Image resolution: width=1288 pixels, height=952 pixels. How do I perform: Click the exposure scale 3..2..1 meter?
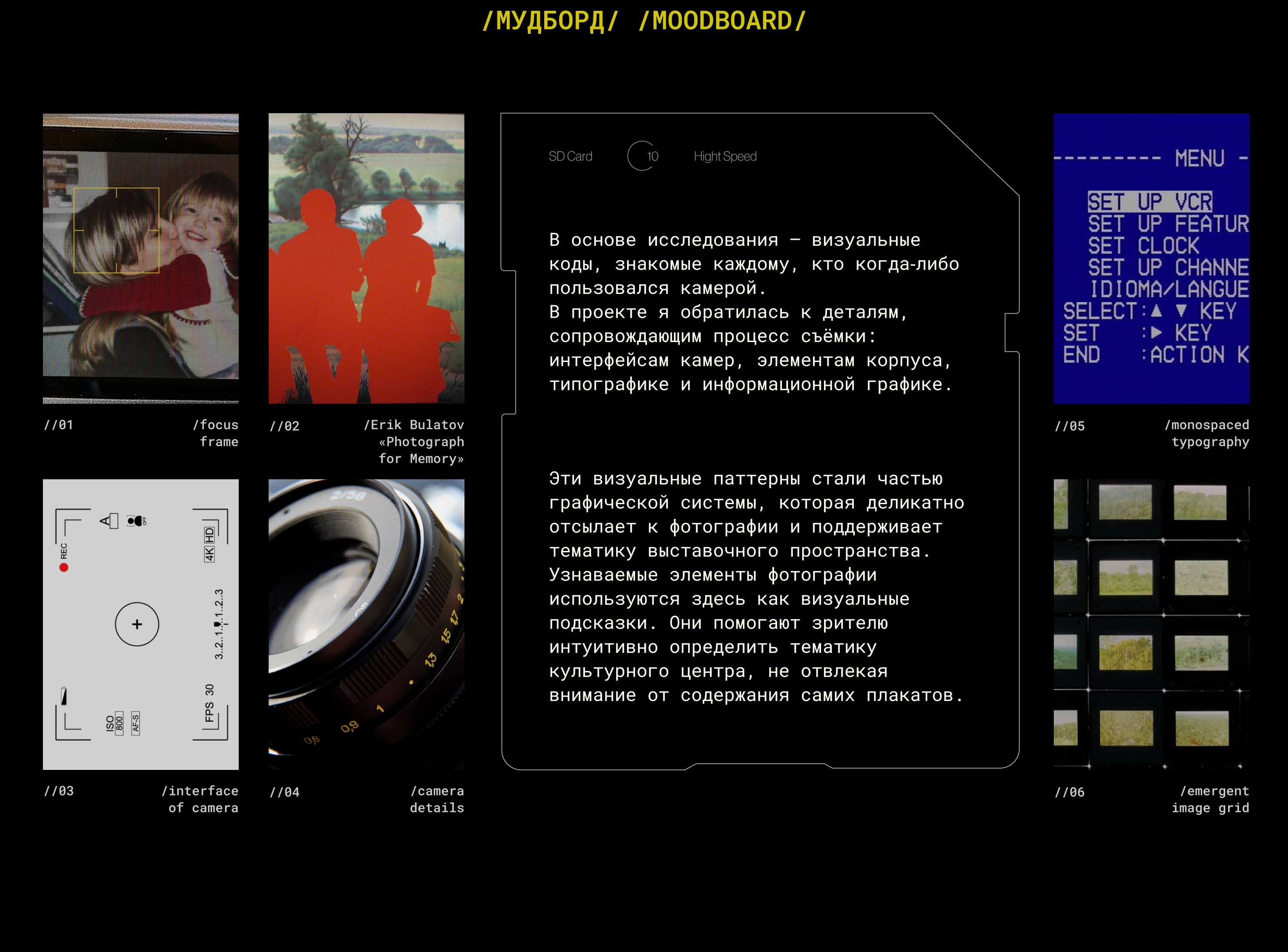pos(220,624)
